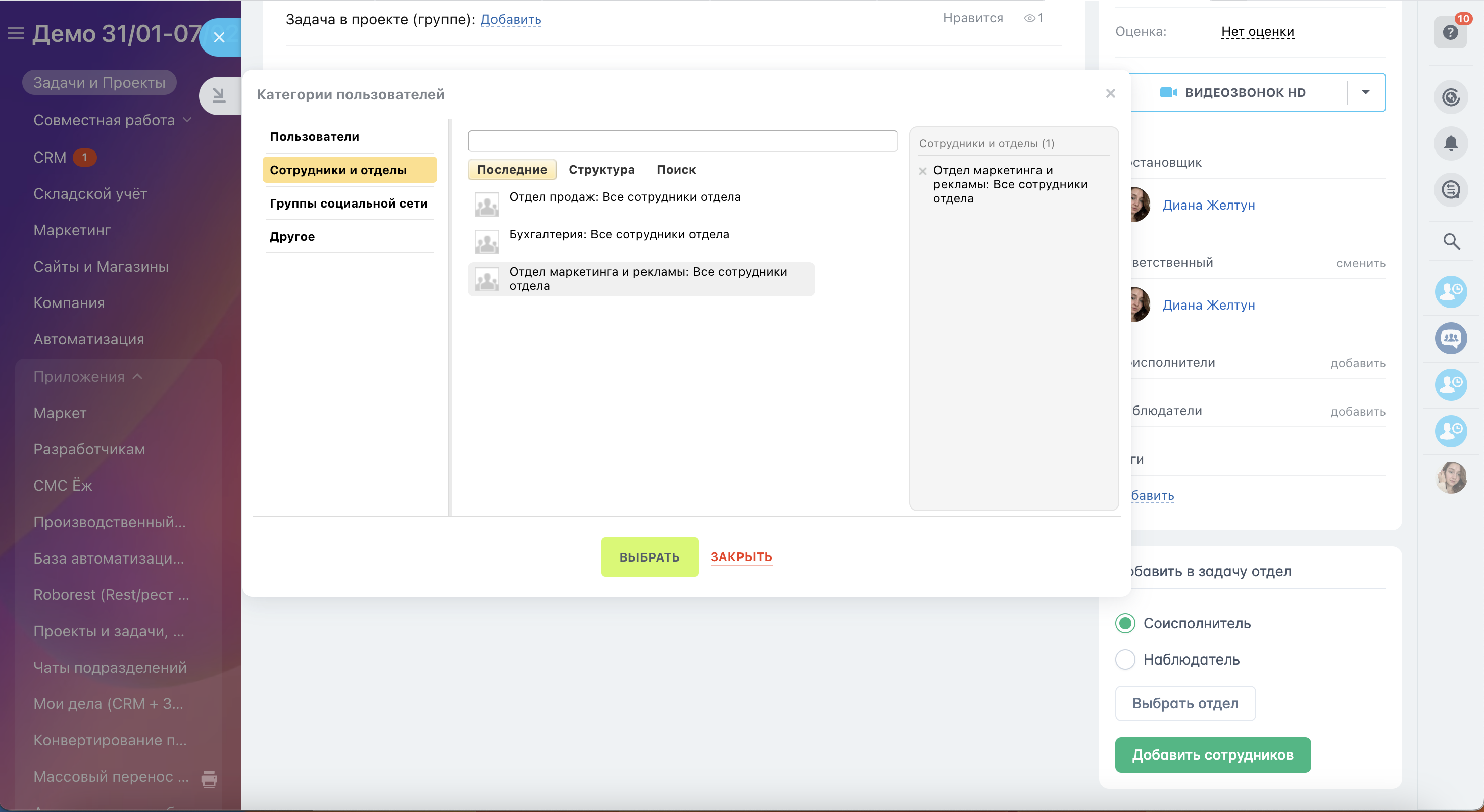Click the ЗАКРЫТЬ link
This screenshot has height=812, width=1484.
tap(741, 557)
